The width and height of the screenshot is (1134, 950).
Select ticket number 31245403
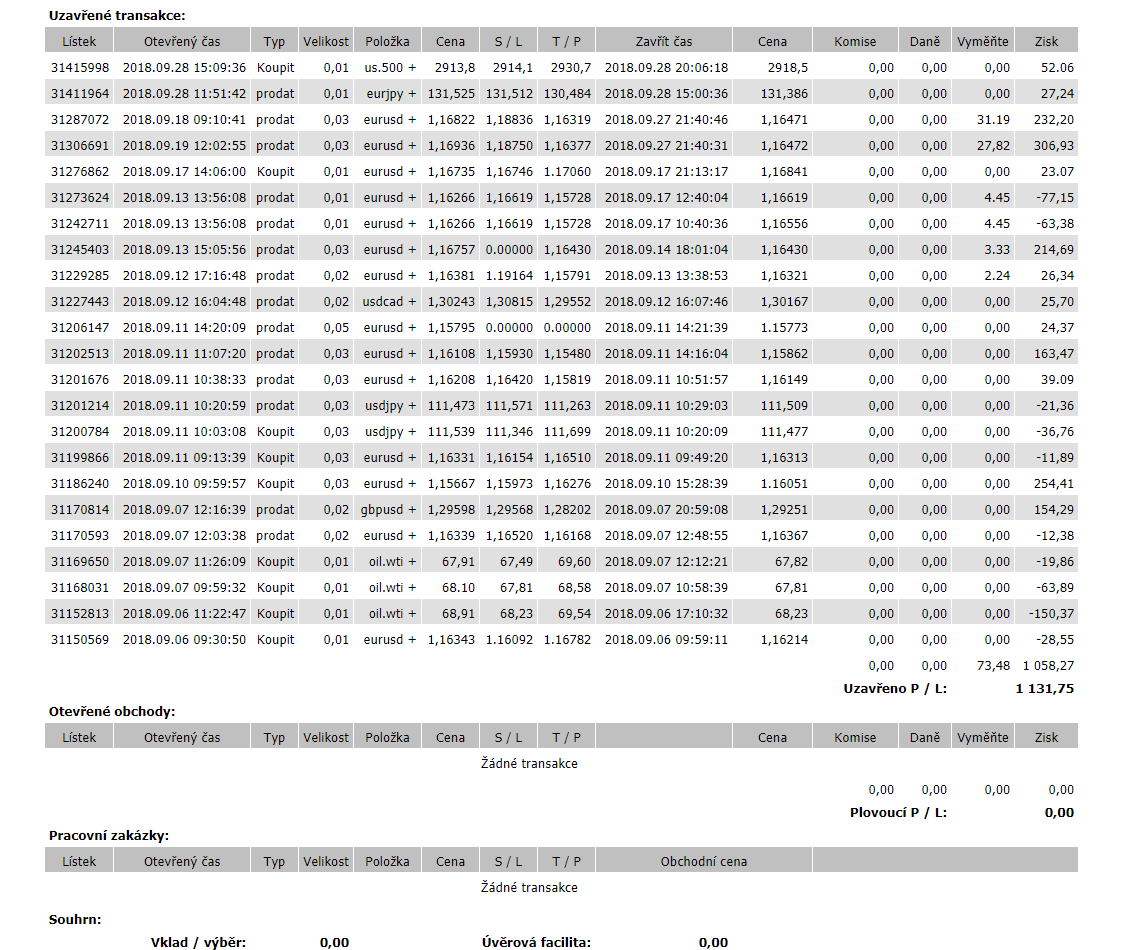80,250
